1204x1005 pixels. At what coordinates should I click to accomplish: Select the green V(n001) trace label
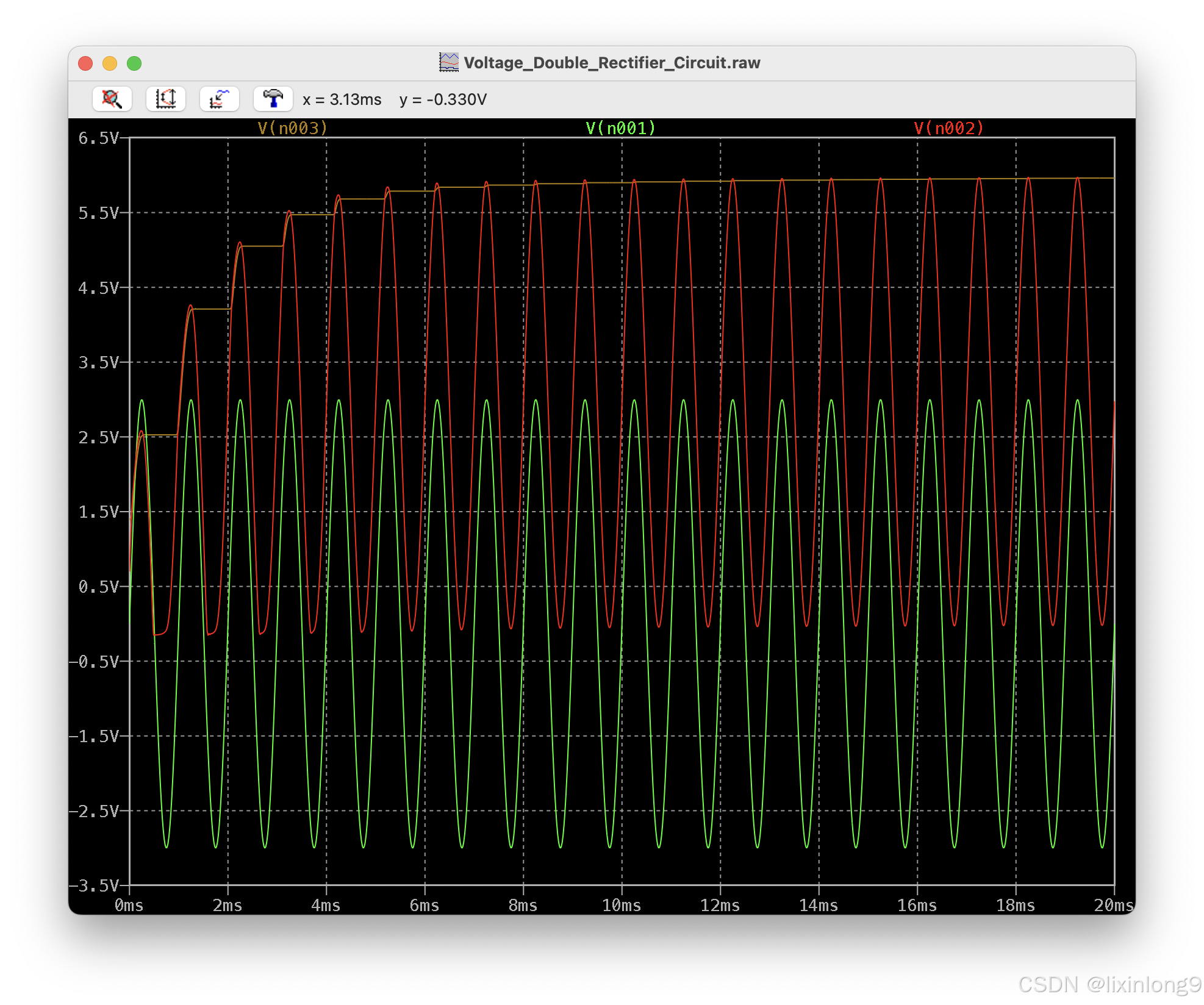coord(620,128)
